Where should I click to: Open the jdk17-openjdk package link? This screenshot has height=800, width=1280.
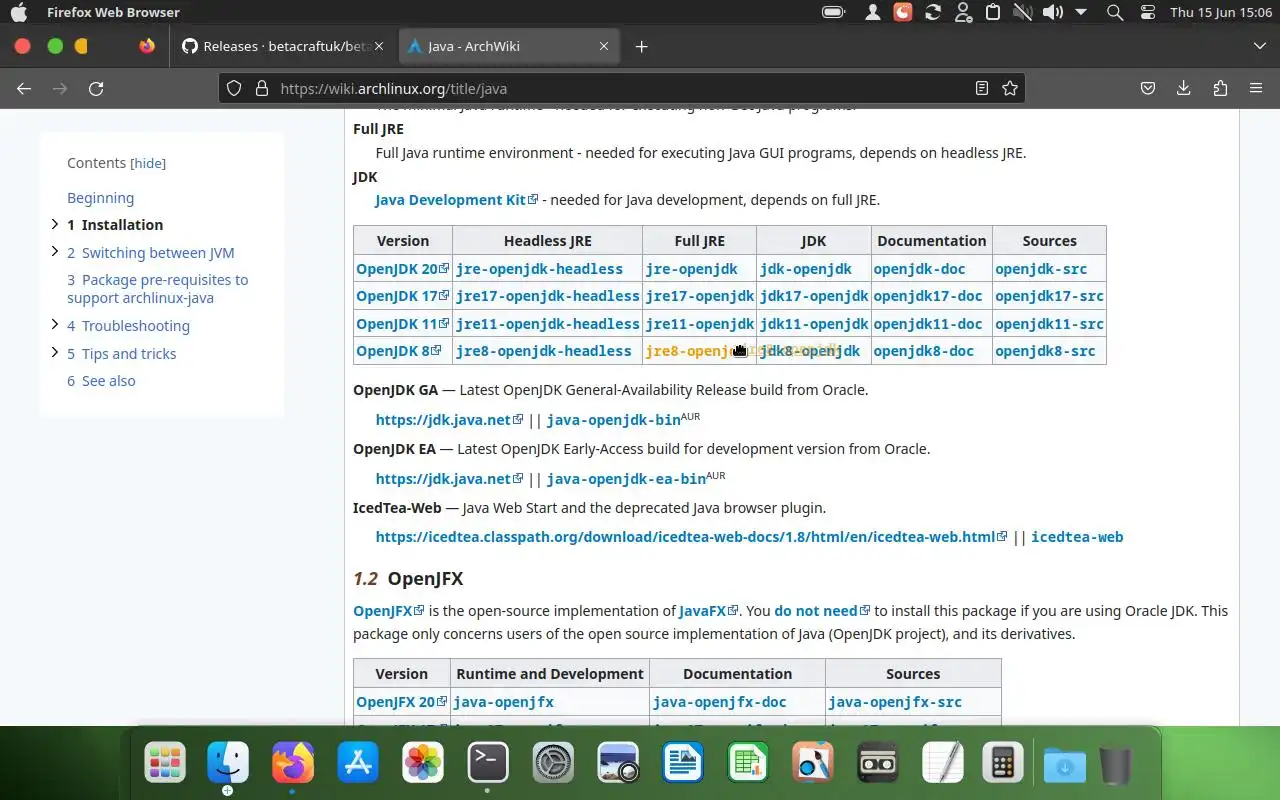[814, 296]
